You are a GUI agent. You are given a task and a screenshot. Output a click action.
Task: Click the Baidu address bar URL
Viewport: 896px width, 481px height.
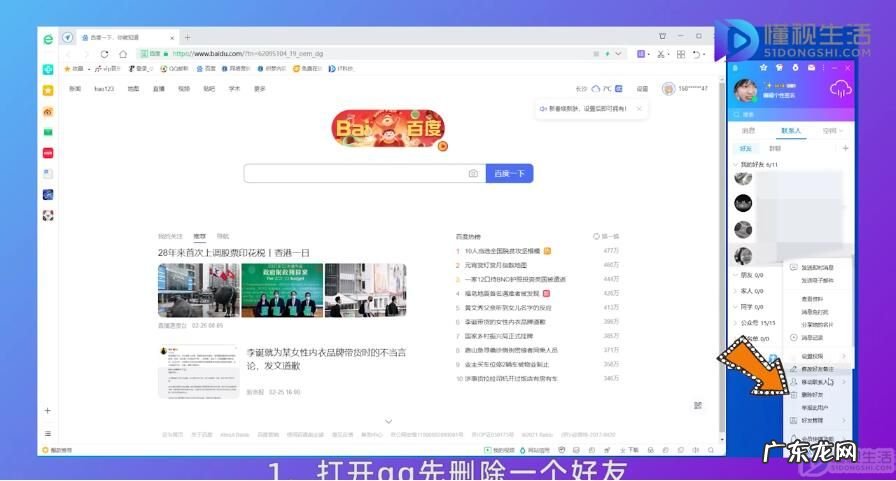pos(247,54)
